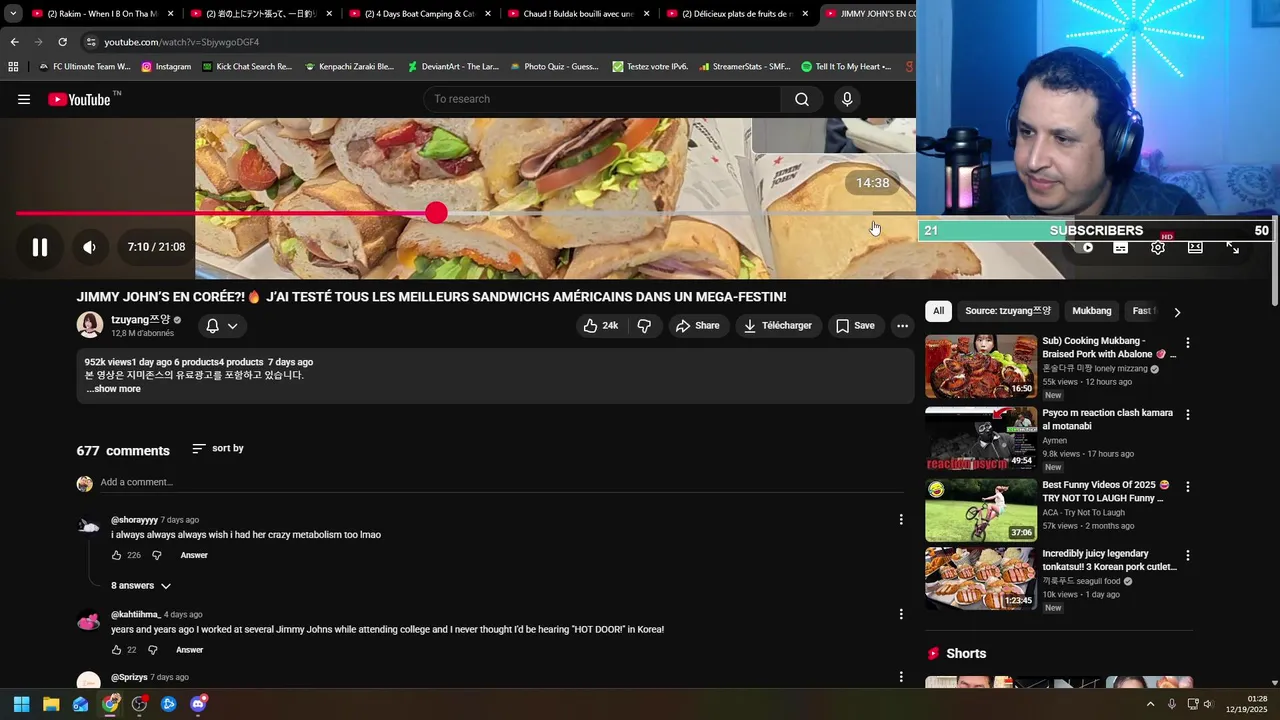This screenshot has height=720, width=1280.
Task: Switch to theater mode in the player
Action: (x=1195, y=248)
